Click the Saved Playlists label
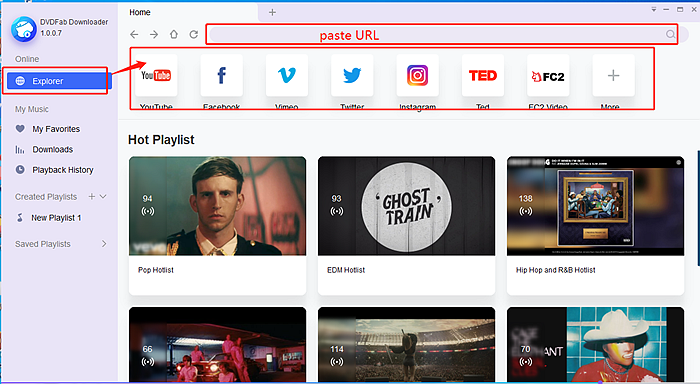 43,244
